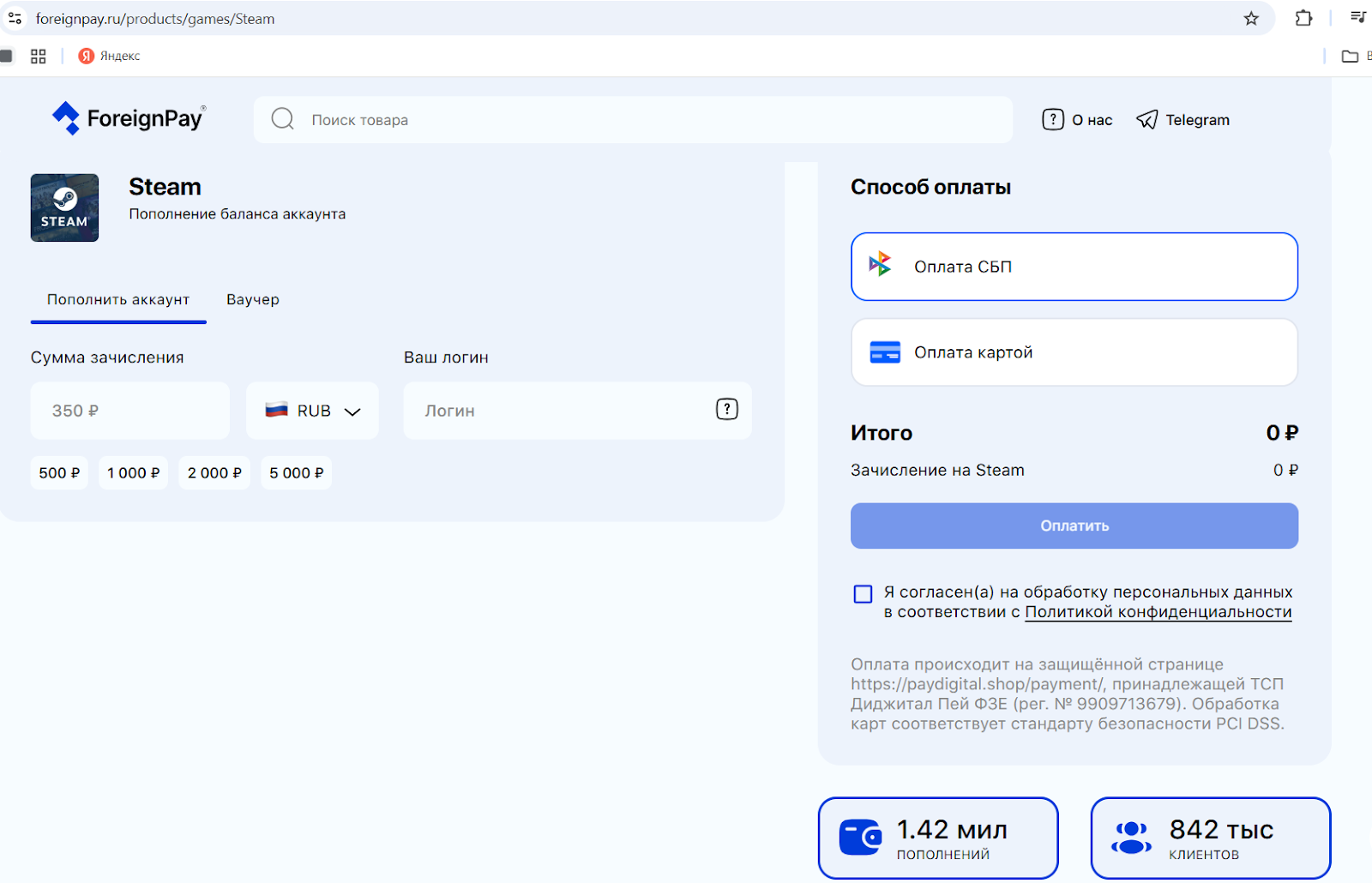Open the О нас help page
Screen dimensions: 1372x883
pyautogui.click(x=1077, y=120)
